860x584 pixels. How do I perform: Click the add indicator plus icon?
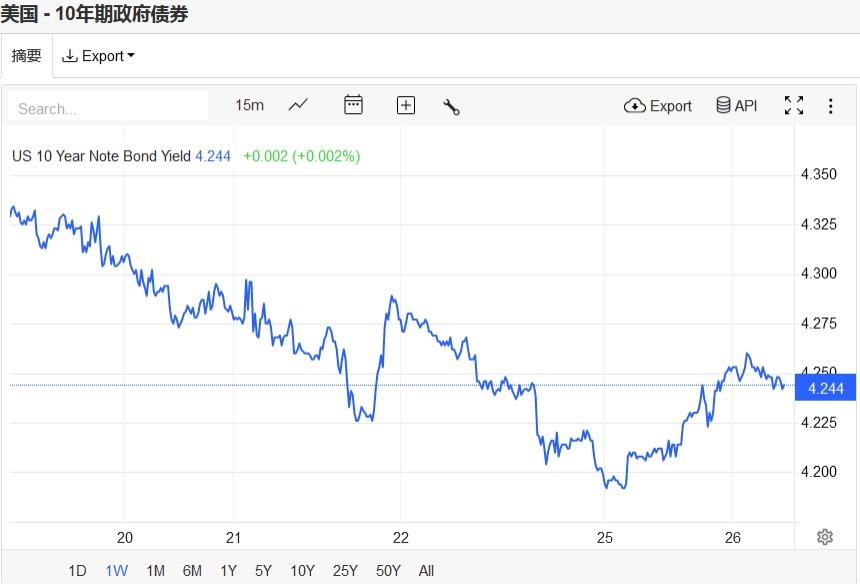(406, 105)
